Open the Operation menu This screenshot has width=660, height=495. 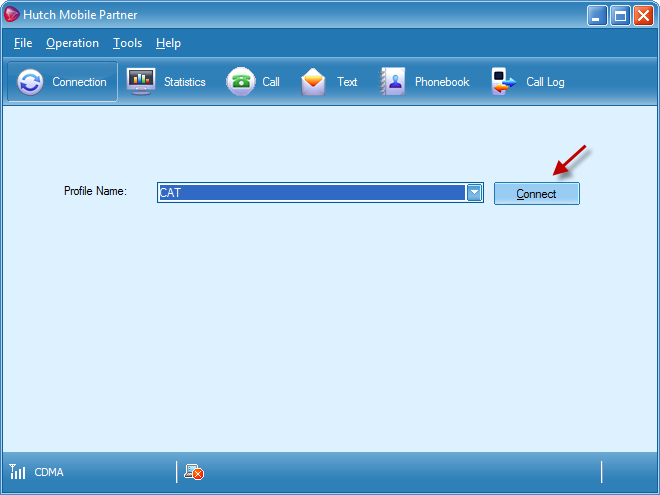click(72, 43)
